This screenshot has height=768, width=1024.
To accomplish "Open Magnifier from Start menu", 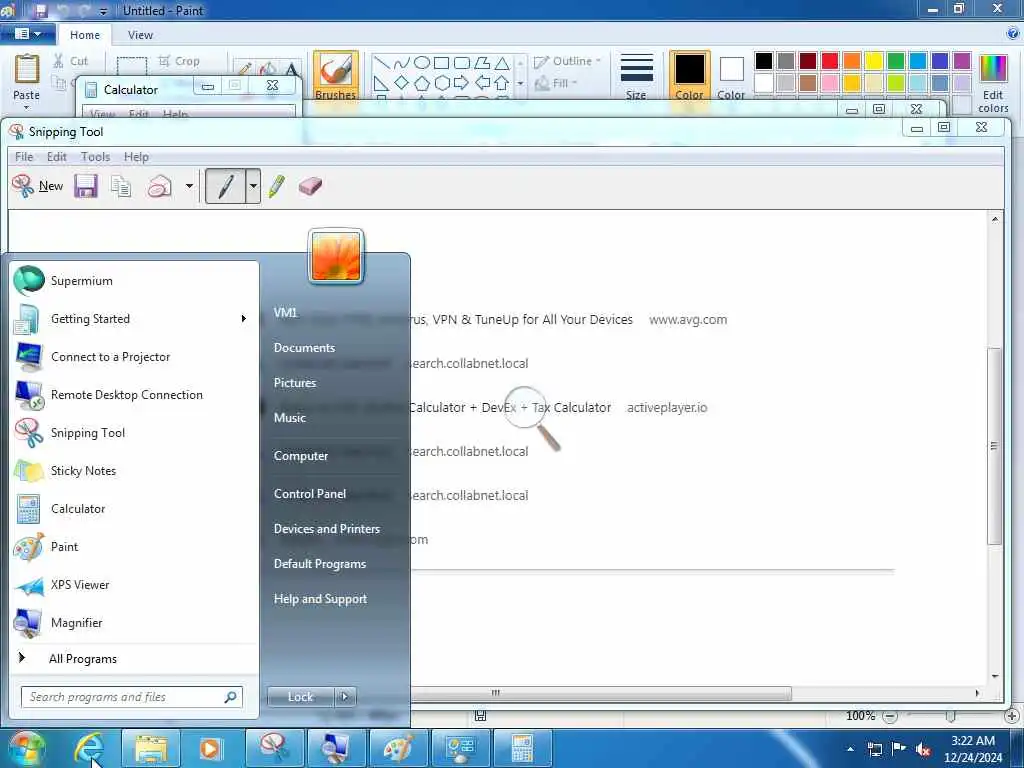I will (x=135, y=622).
